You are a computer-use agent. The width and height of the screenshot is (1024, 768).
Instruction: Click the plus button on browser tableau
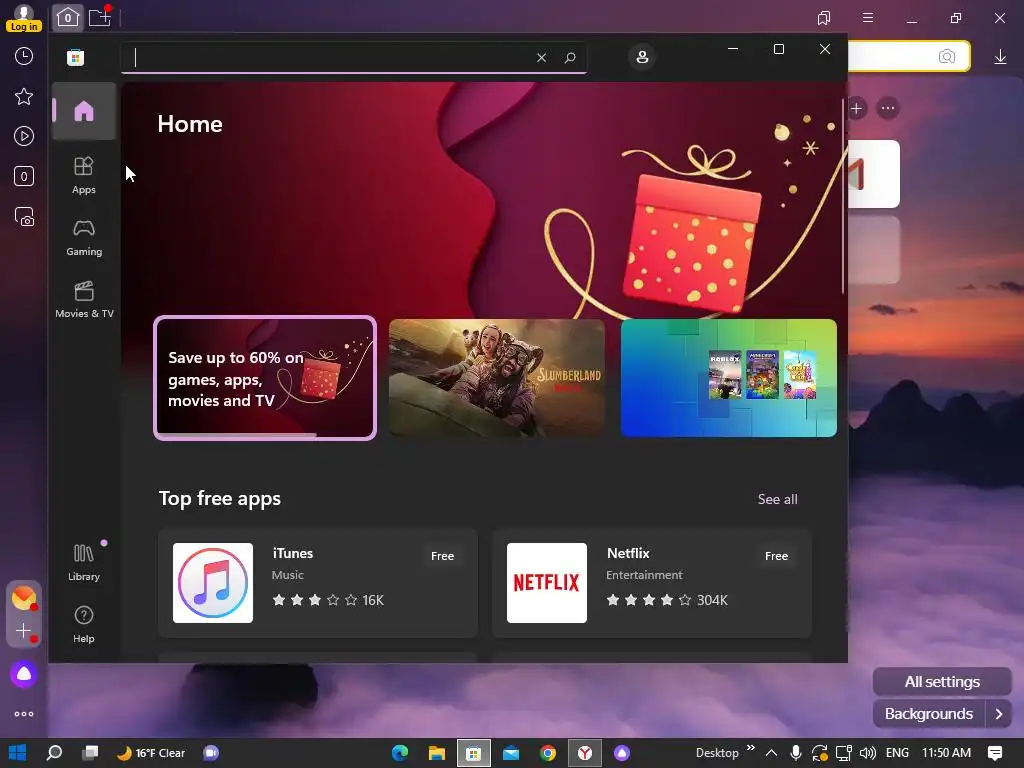pos(857,108)
